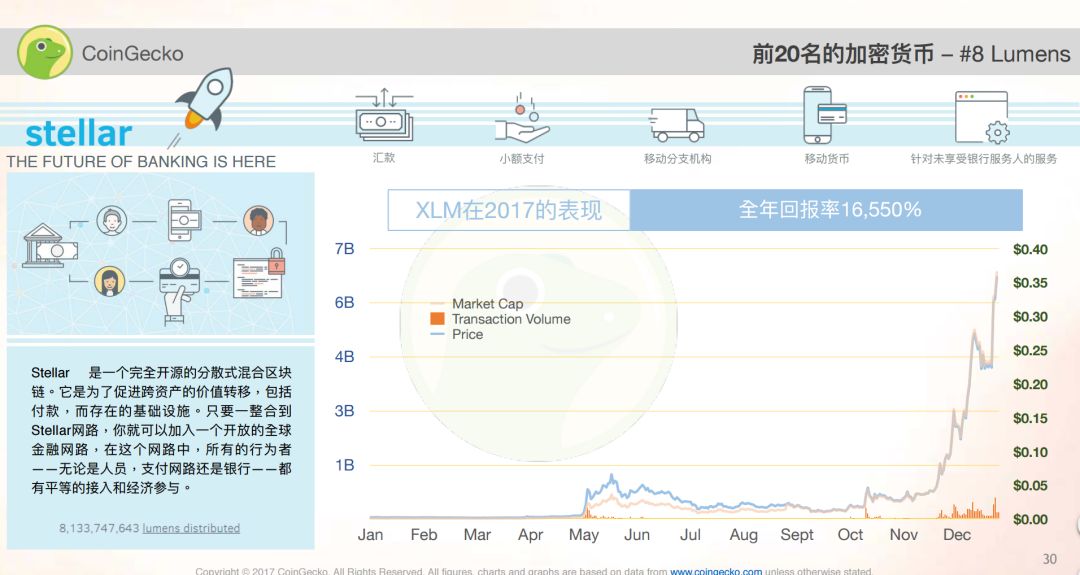
Task: Toggle Transaction Volume legend entry
Action: tap(511, 319)
